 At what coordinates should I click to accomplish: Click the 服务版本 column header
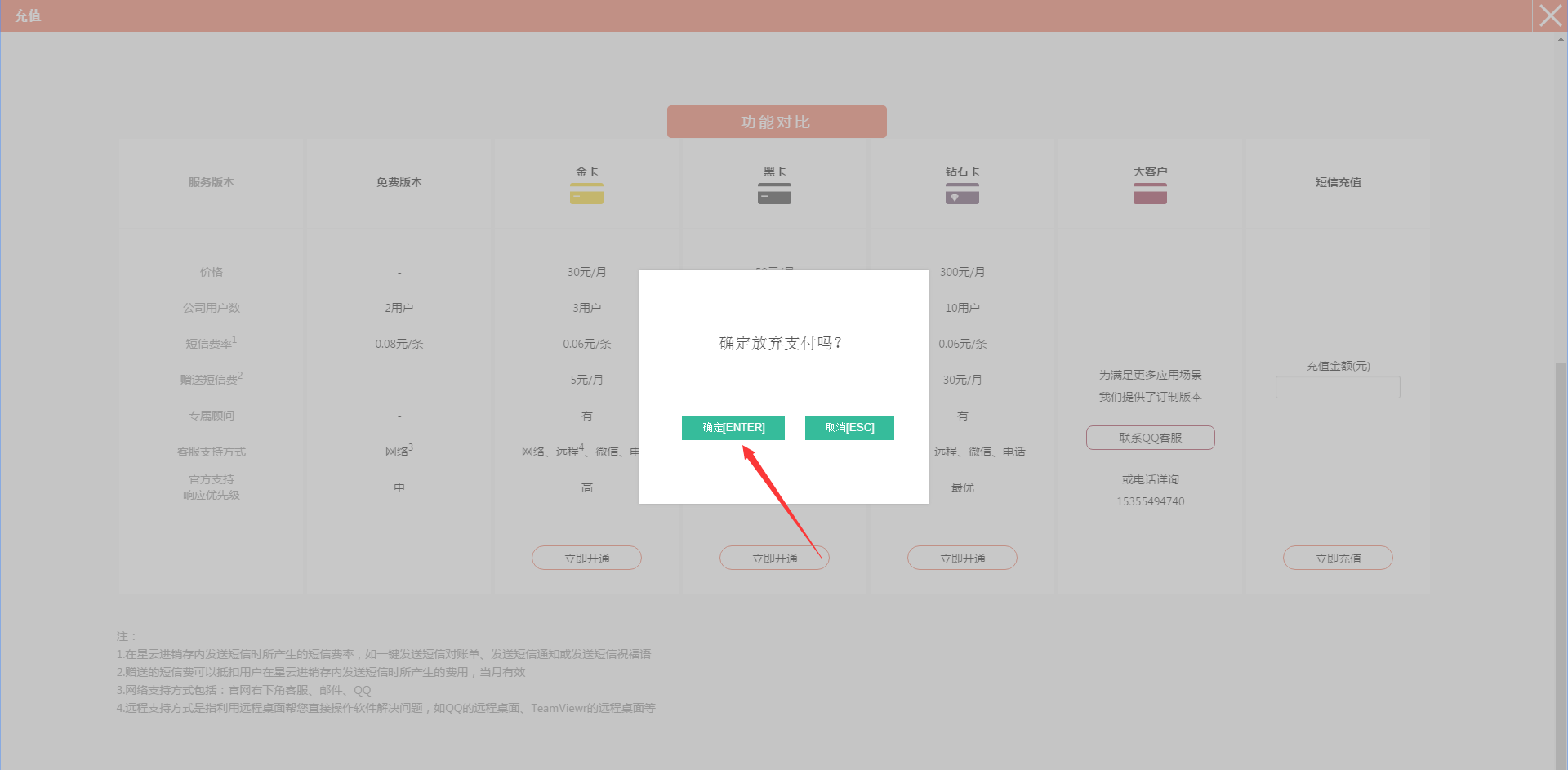pos(211,183)
